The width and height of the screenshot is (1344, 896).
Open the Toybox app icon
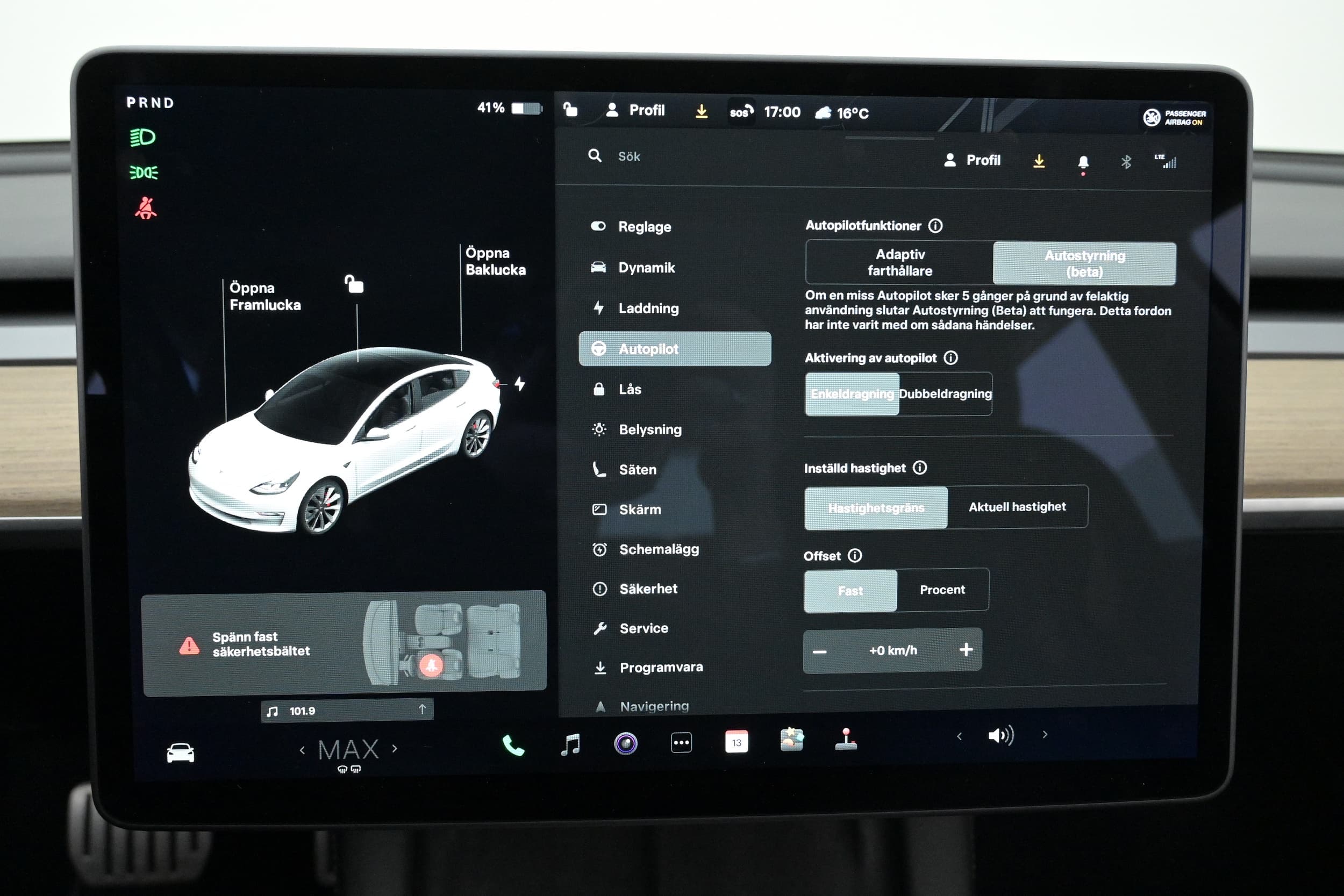click(x=792, y=740)
